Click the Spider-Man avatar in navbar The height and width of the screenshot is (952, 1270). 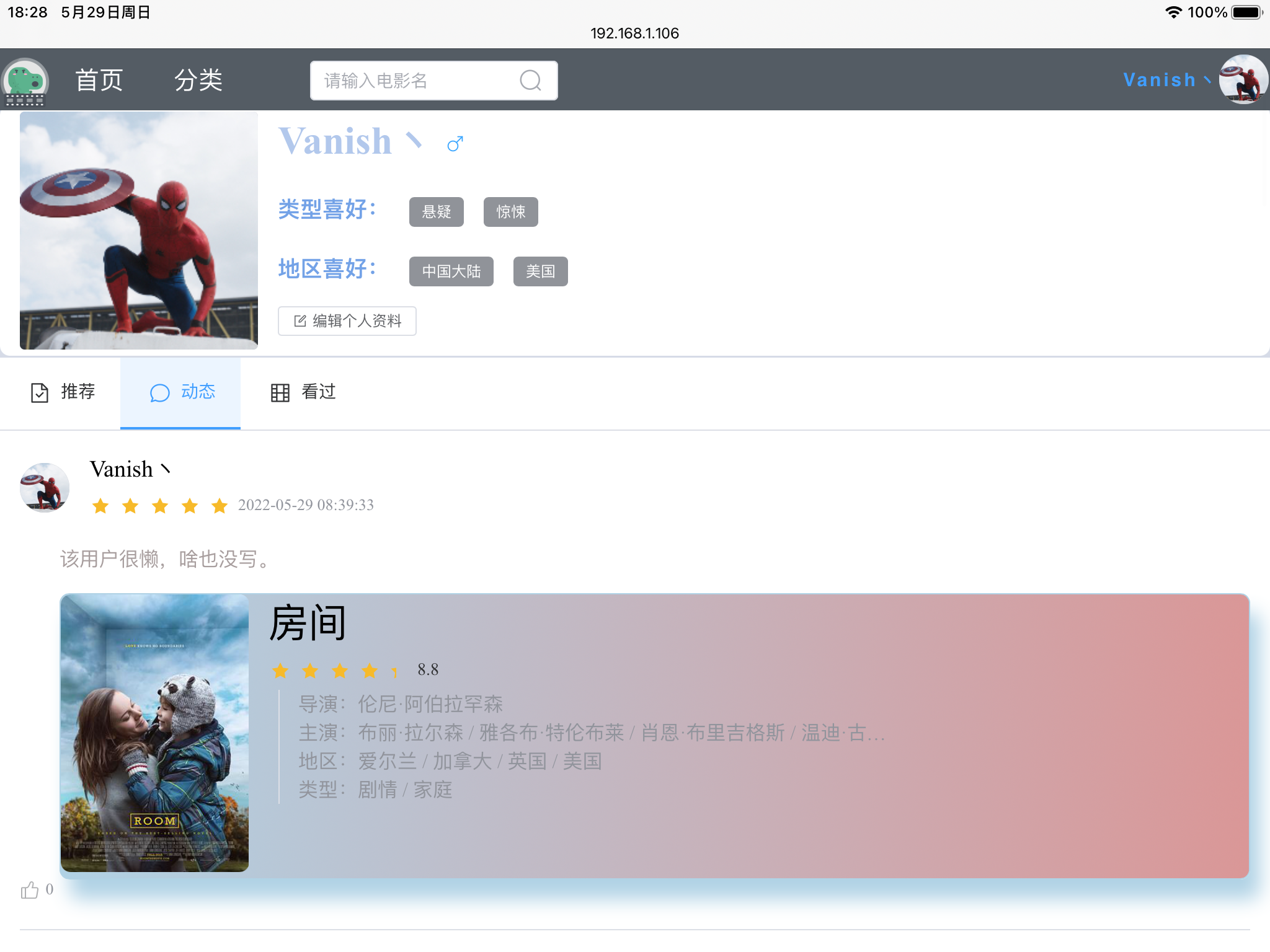[1243, 79]
